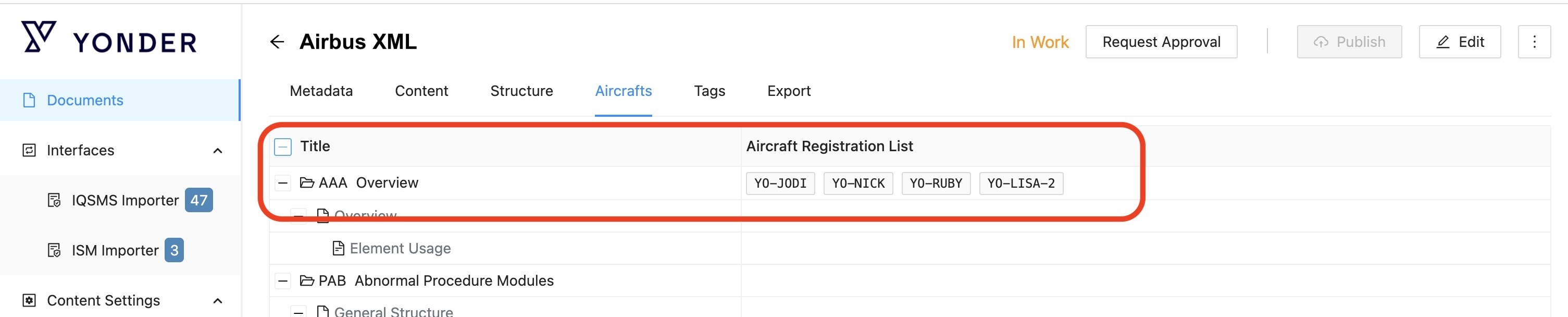Click the IQSMS Importer icon
Image resolution: width=1568 pixels, height=317 pixels.
[x=54, y=201]
